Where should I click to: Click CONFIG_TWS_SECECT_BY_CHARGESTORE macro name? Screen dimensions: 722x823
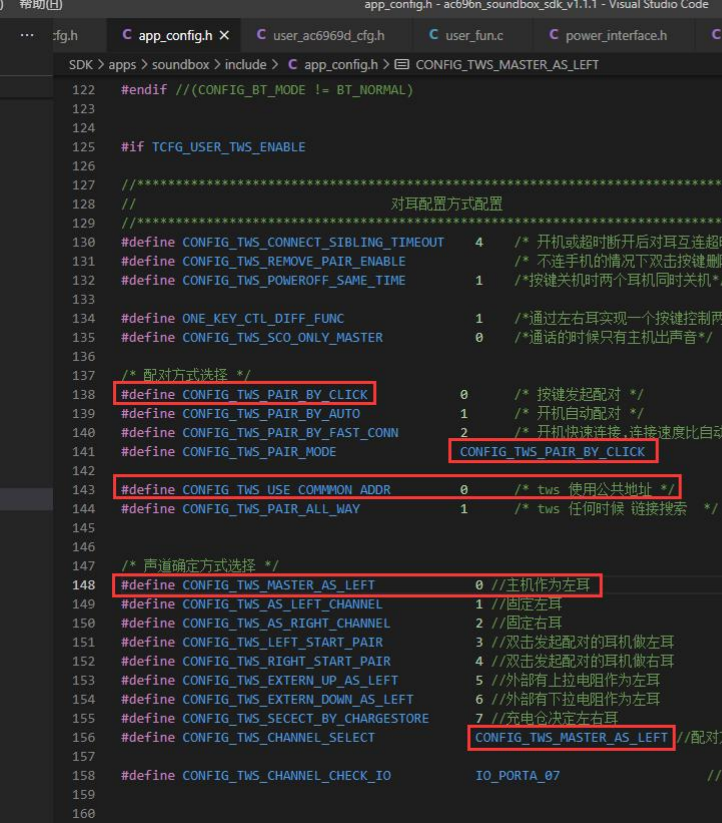[305, 718]
